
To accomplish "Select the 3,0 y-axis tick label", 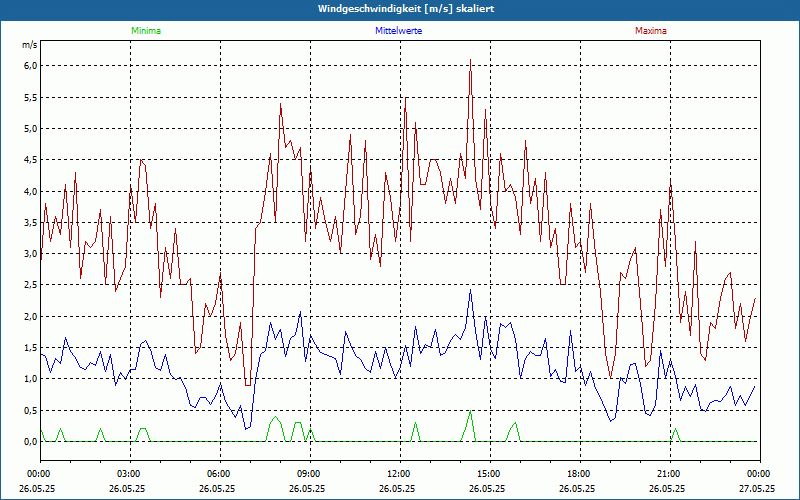I will pyautogui.click(x=29, y=254).
